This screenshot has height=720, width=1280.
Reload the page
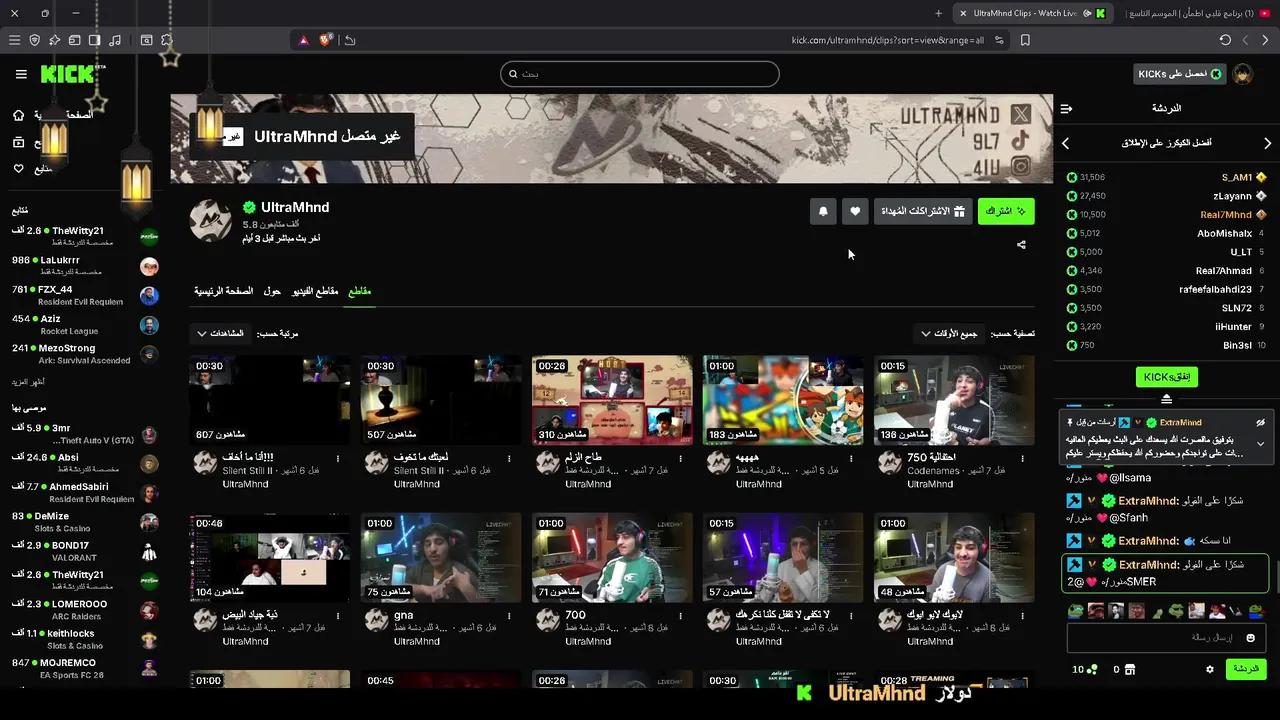[1225, 40]
